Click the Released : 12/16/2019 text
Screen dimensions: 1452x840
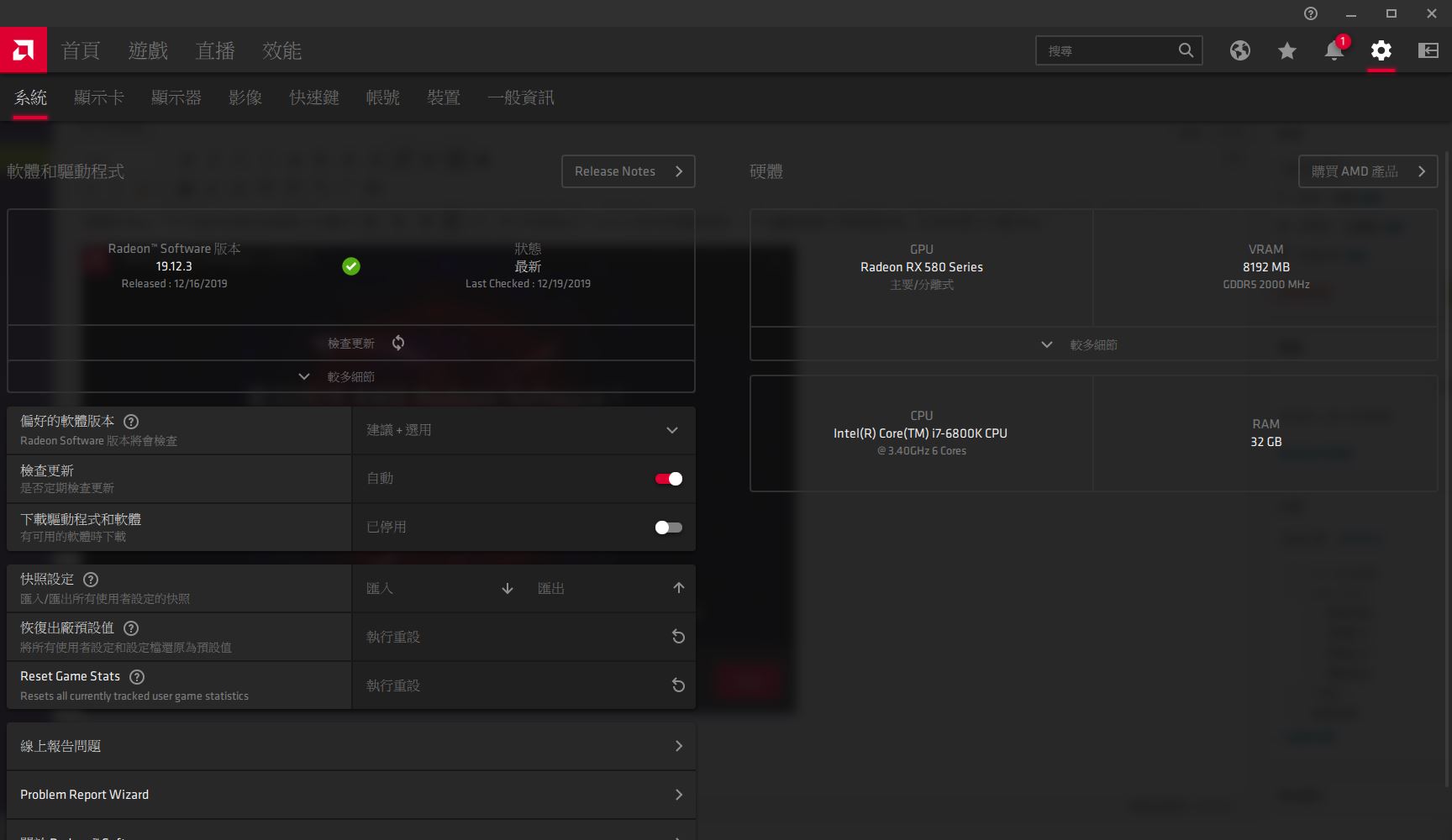click(x=174, y=284)
